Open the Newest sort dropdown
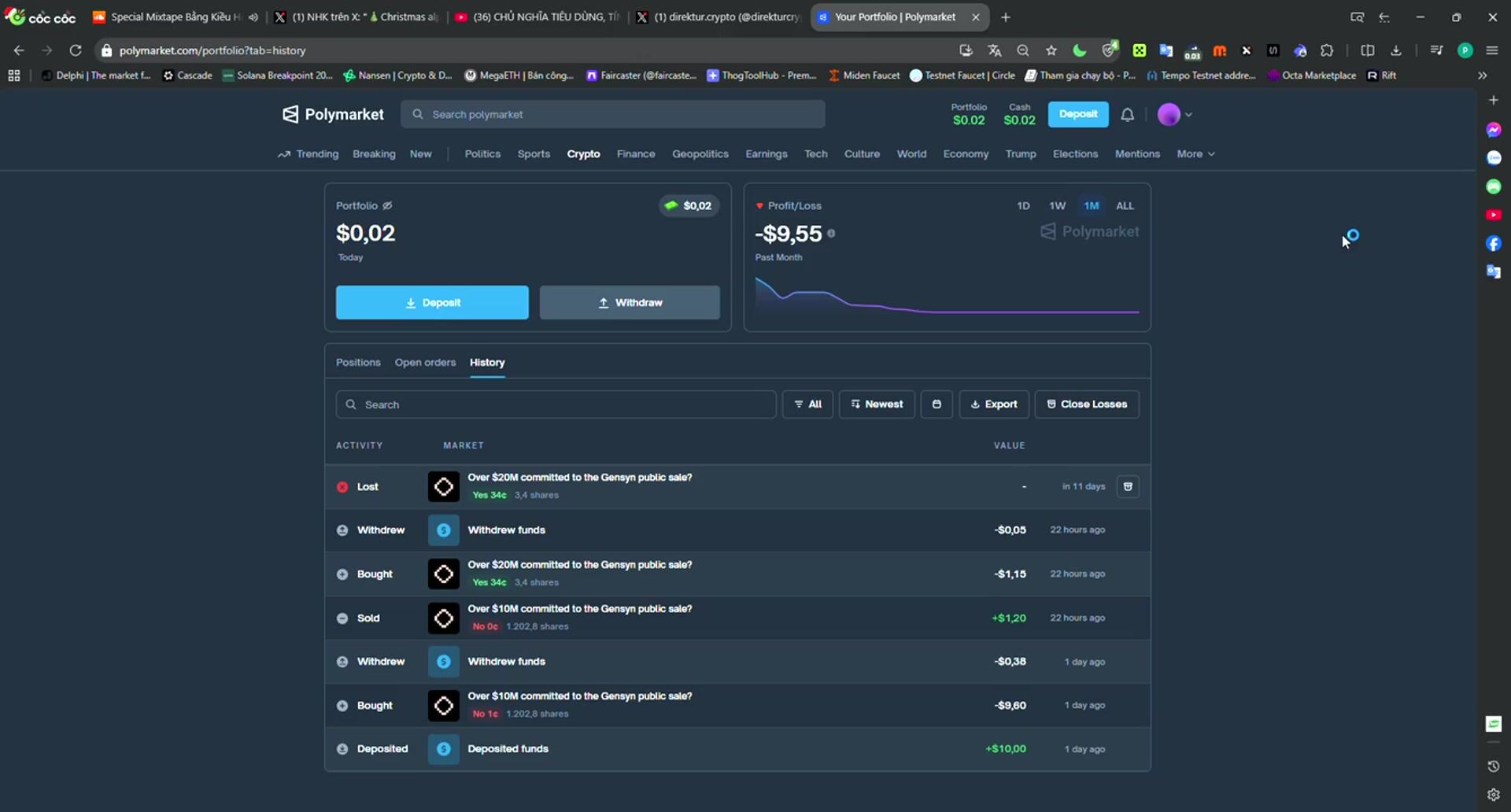The image size is (1511, 812). coord(877,404)
